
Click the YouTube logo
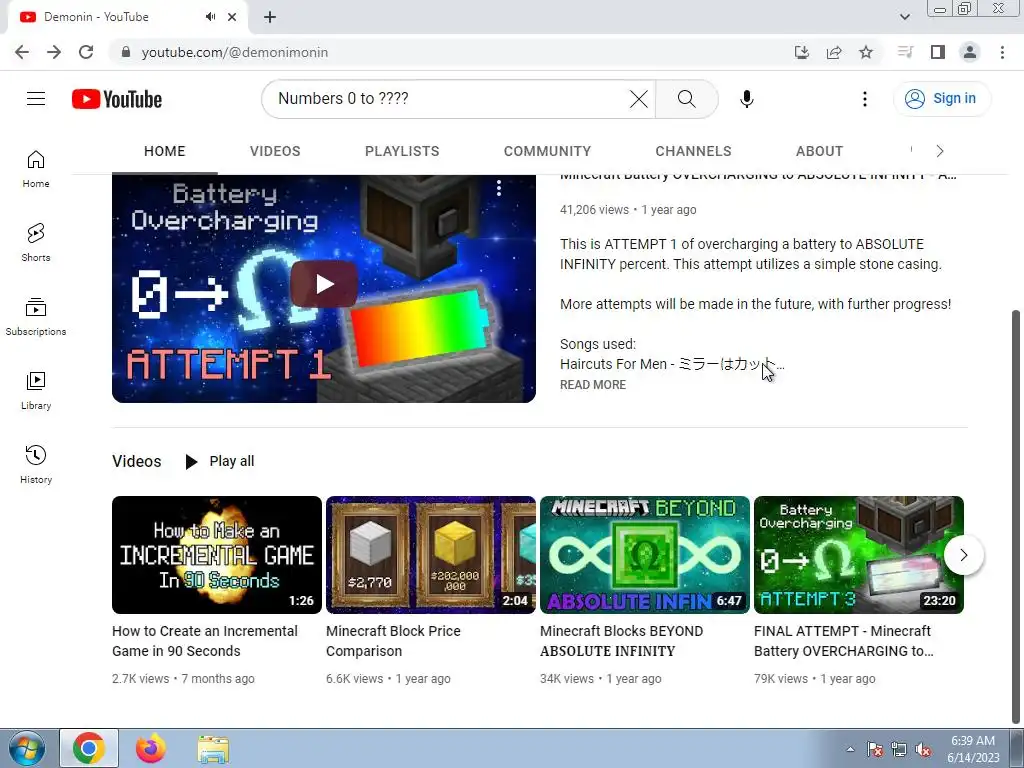pos(117,99)
